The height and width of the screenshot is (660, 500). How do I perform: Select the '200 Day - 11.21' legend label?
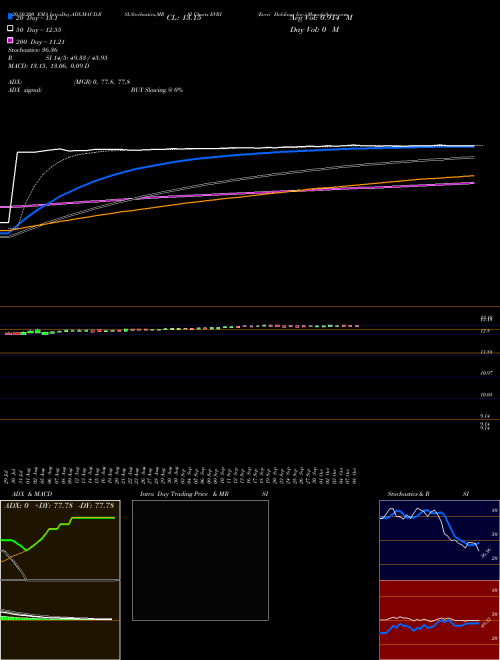[40, 42]
